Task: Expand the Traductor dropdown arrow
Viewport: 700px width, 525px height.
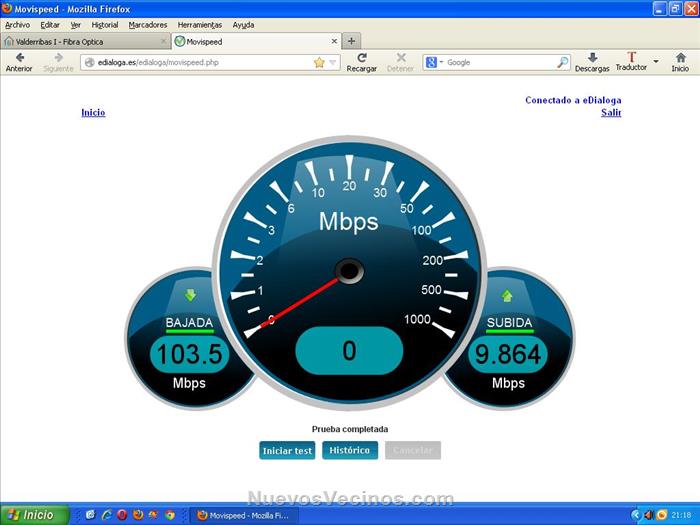Action: pyautogui.click(x=656, y=62)
